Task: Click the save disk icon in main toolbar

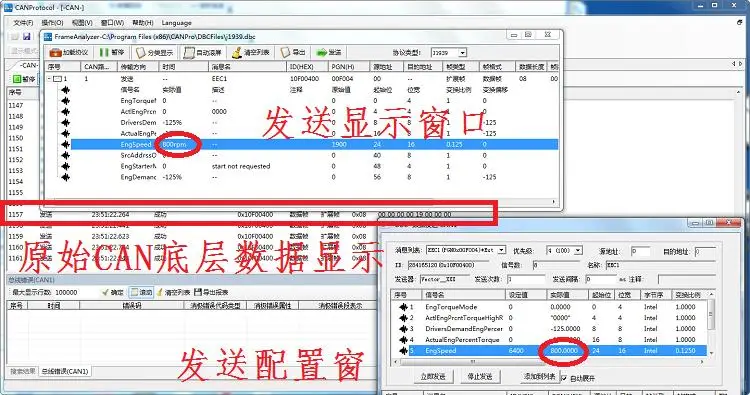Action: (27, 37)
